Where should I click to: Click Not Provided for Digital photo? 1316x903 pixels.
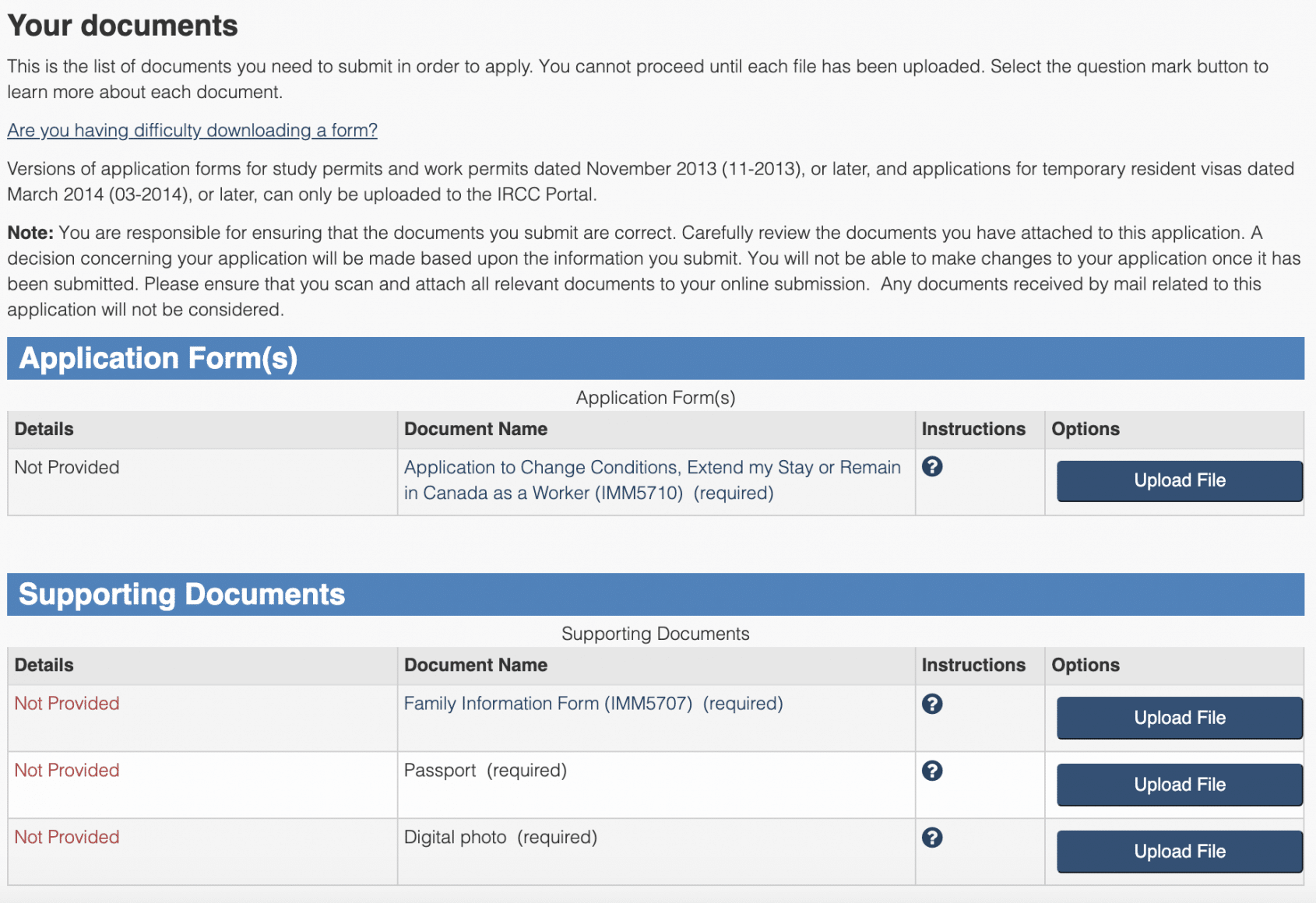(x=66, y=838)
